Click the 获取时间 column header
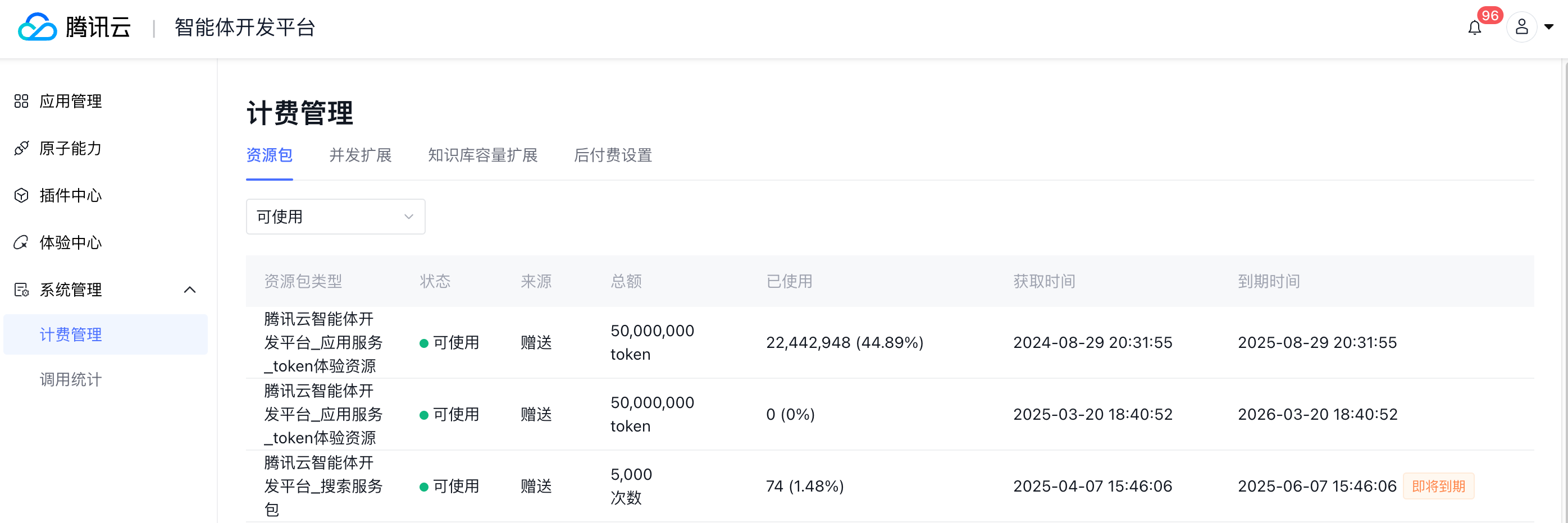 point(1045,281)
